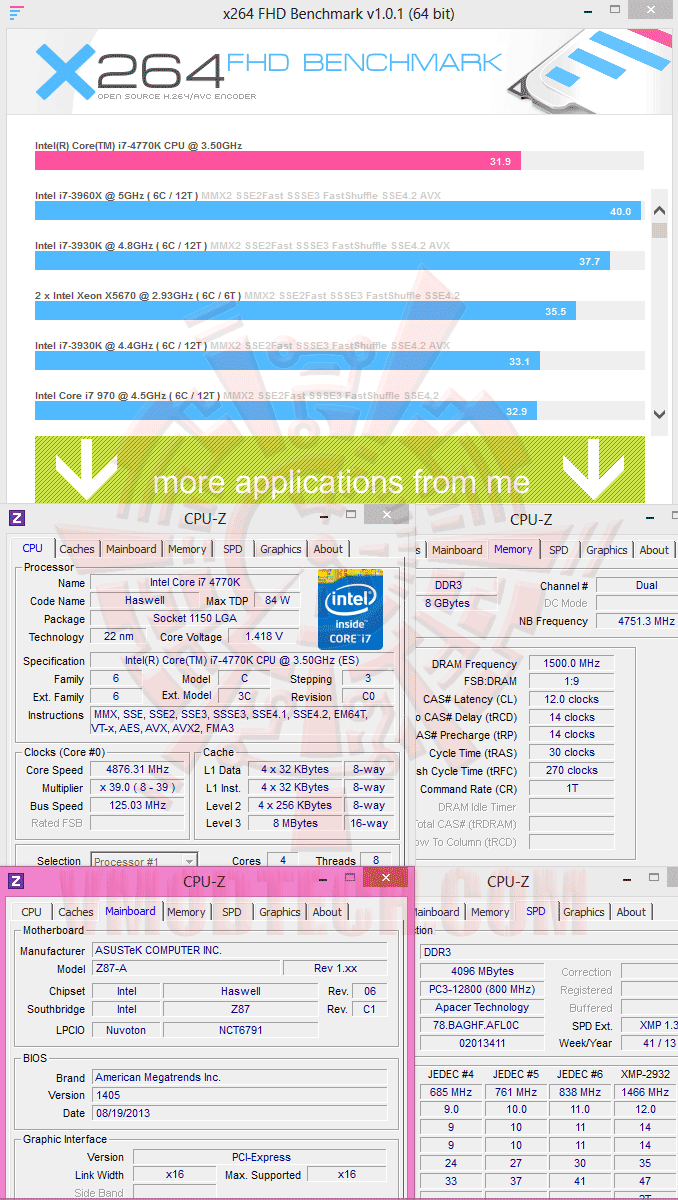The image size is (678, 1200).
Task: Click the Package field Socket 1150 LGA
Action: point(195,618)
